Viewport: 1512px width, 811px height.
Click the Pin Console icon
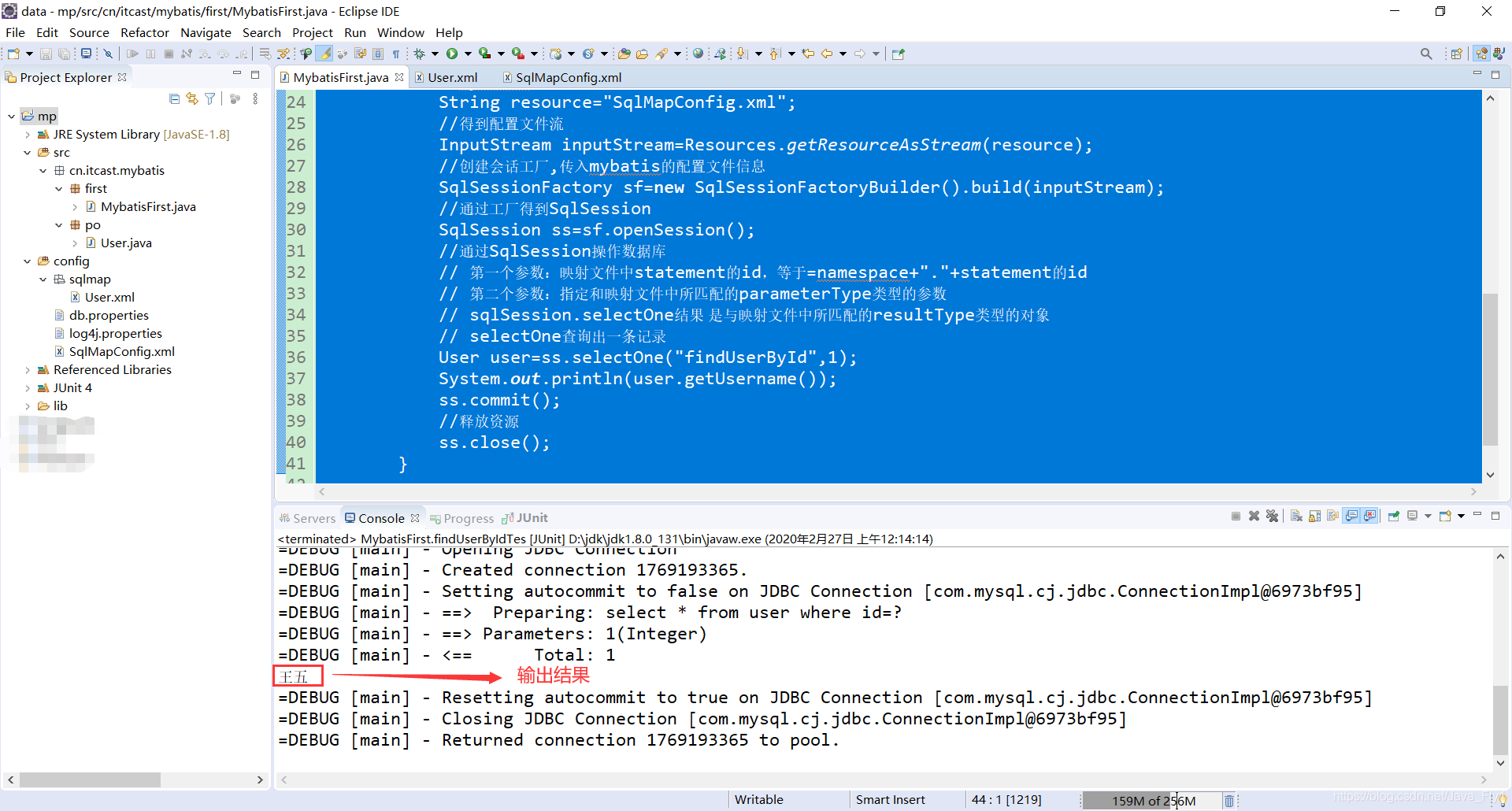point(1394,517)
